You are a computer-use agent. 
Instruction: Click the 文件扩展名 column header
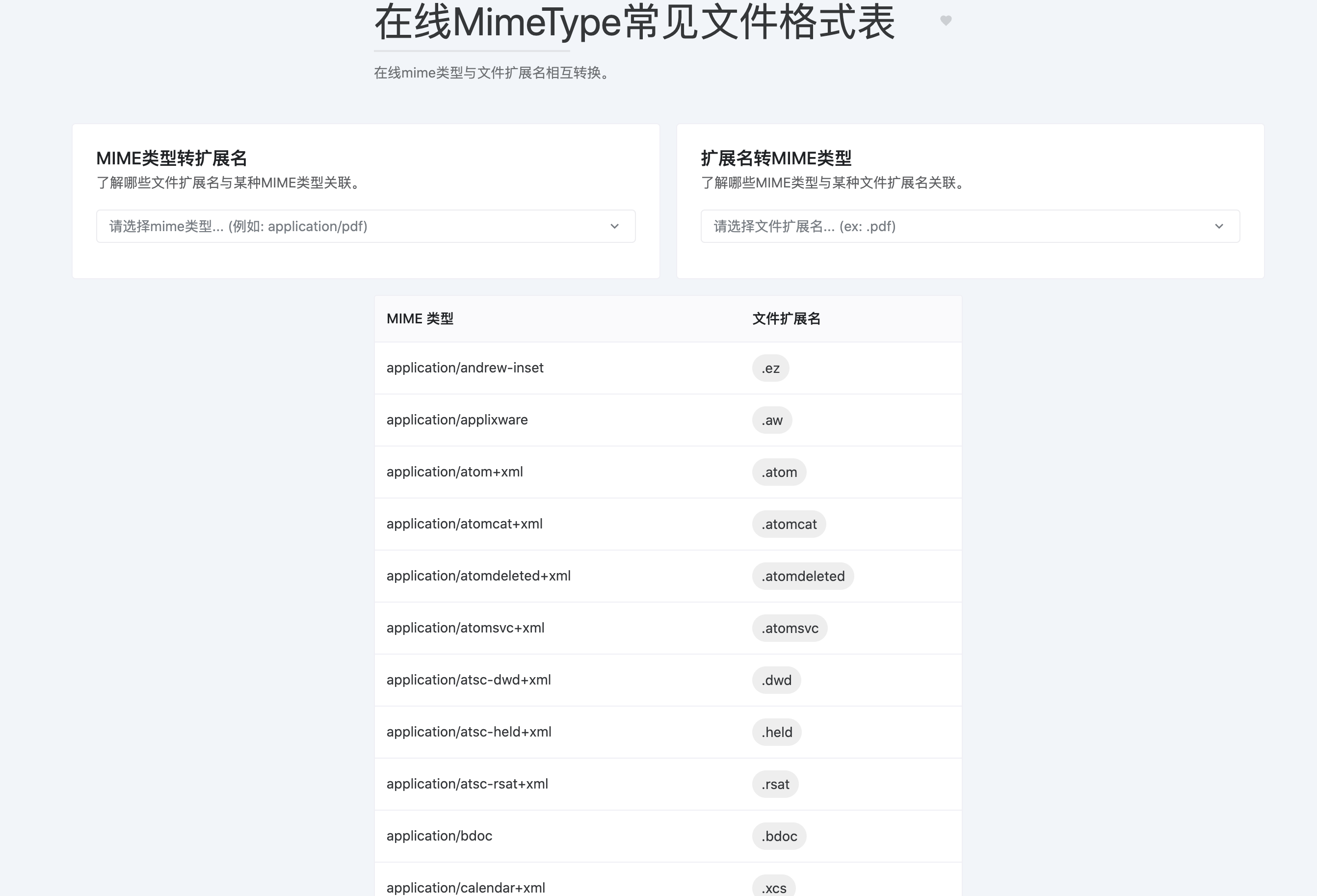coord(787,318)
